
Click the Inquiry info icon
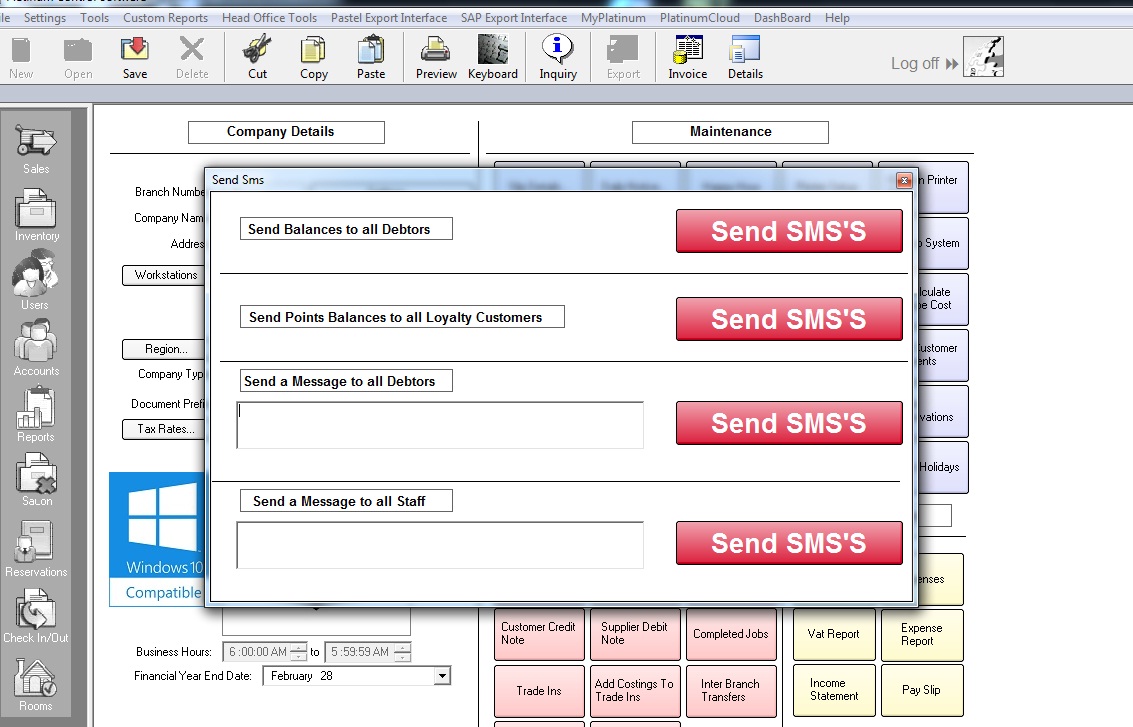point(558,58)
